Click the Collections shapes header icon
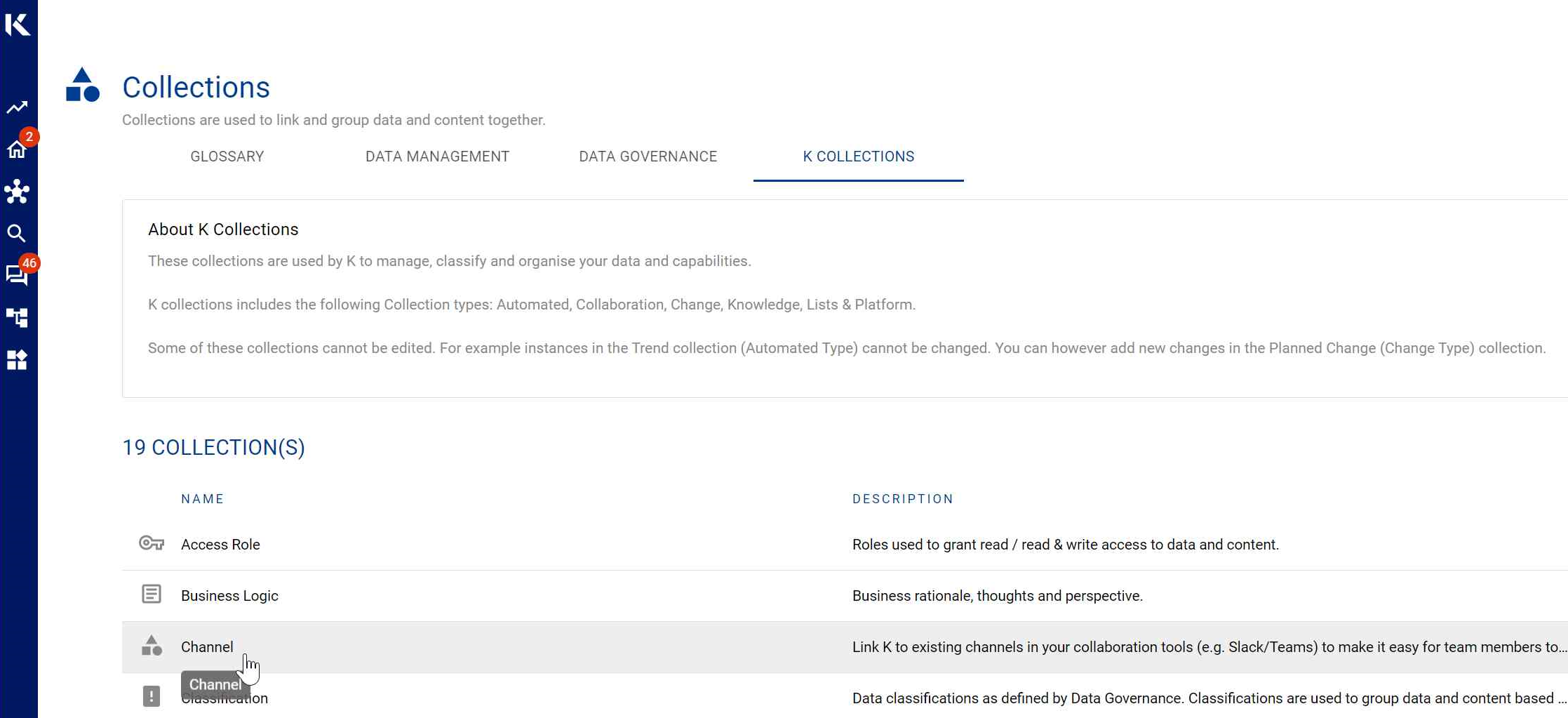Image resolution: width=1568 pixels, height=718 pixels. click(82, 86)
